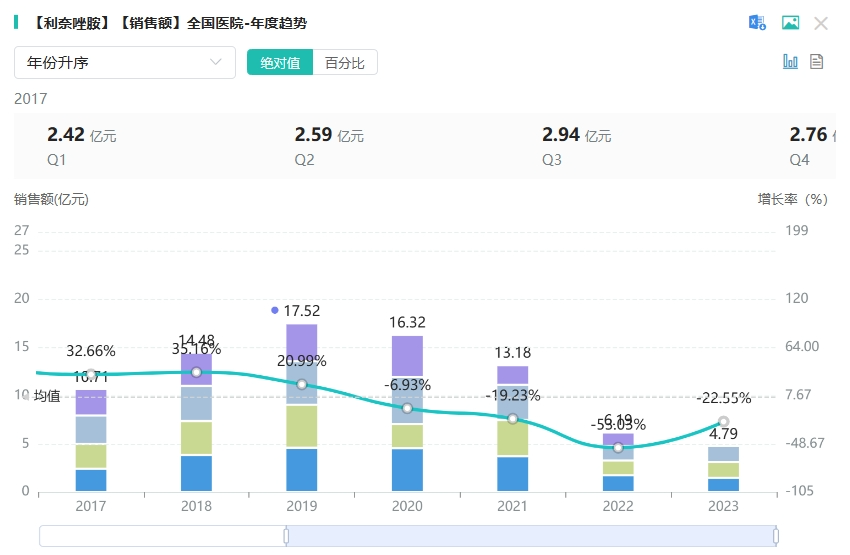Viewport: 850px width, 555px height.
Task: Click the -22.55% growth label
Action: [x=724, y=398]
